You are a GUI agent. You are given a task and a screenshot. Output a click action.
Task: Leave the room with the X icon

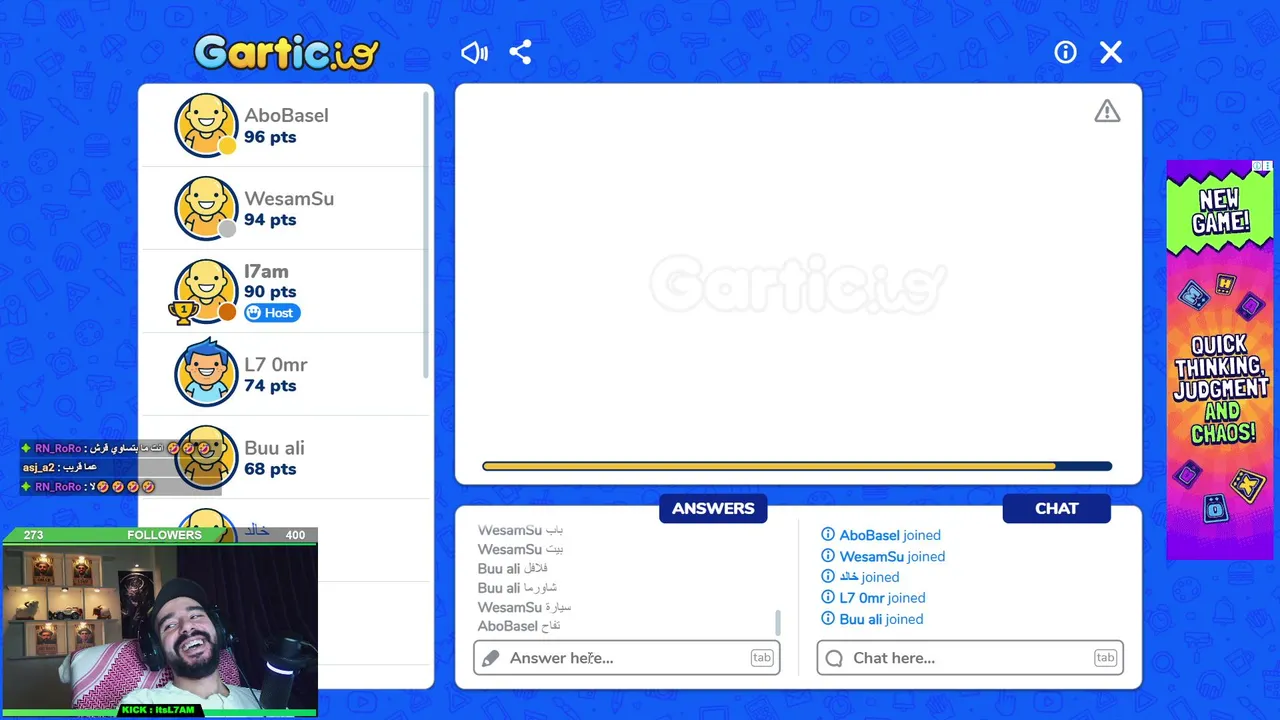point(1111,53)
